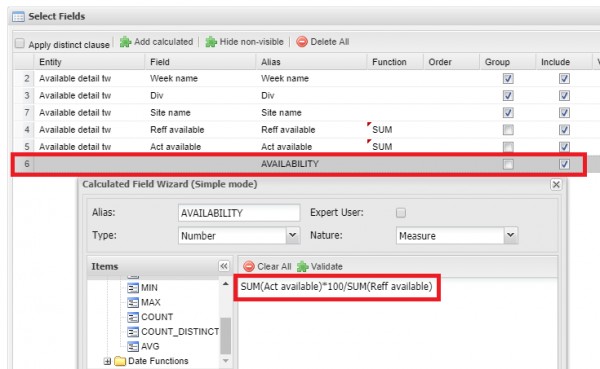The width and height of the screenshot is (600, 369).
Task: Click the Hide non-visible button label
Action: pyautogui.click(x=251, y=42)
